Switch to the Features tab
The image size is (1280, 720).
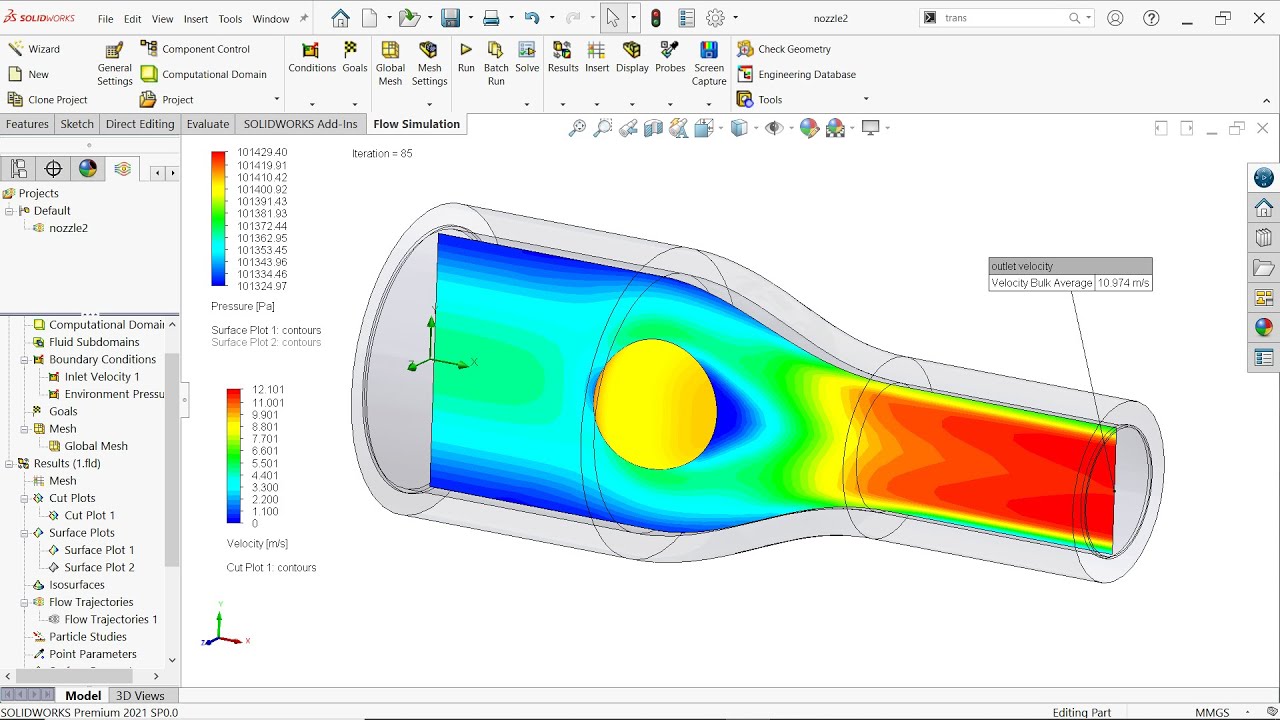pyautogui.click(x=27, y=124)
